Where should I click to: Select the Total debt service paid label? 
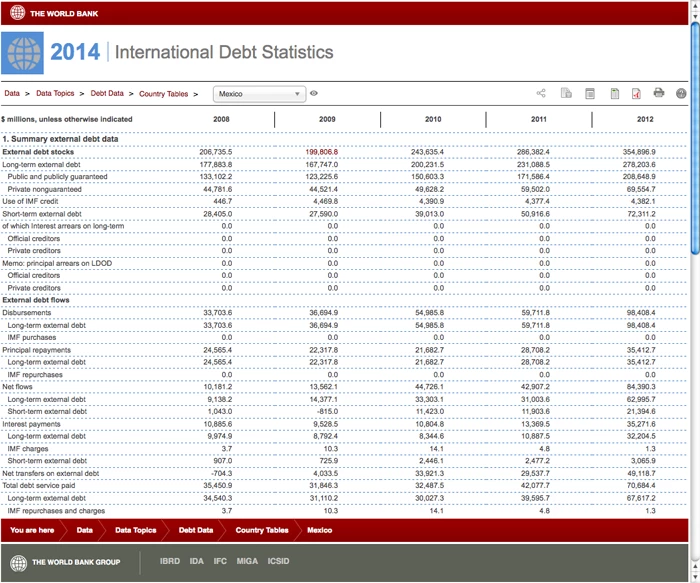[38, 485]
